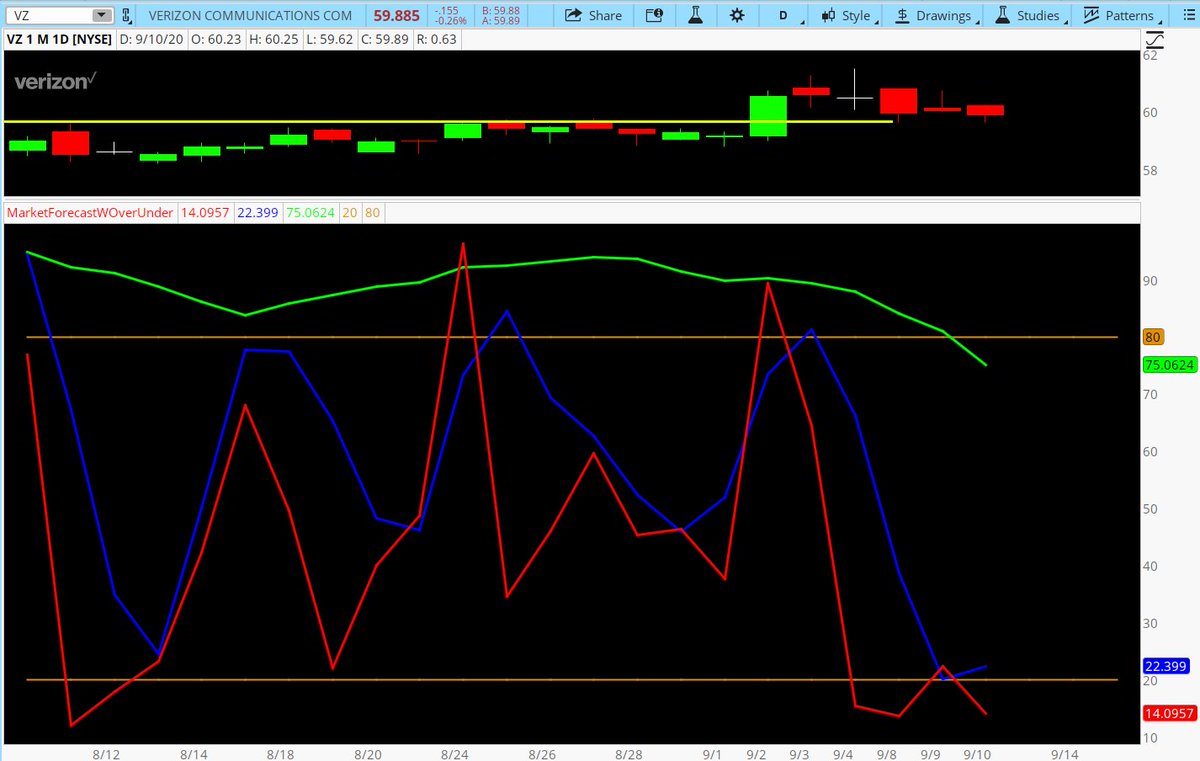Click the flask icon in the top toolbar
The height and width of the screenshot is (761, 1200).
pos(696,16)
